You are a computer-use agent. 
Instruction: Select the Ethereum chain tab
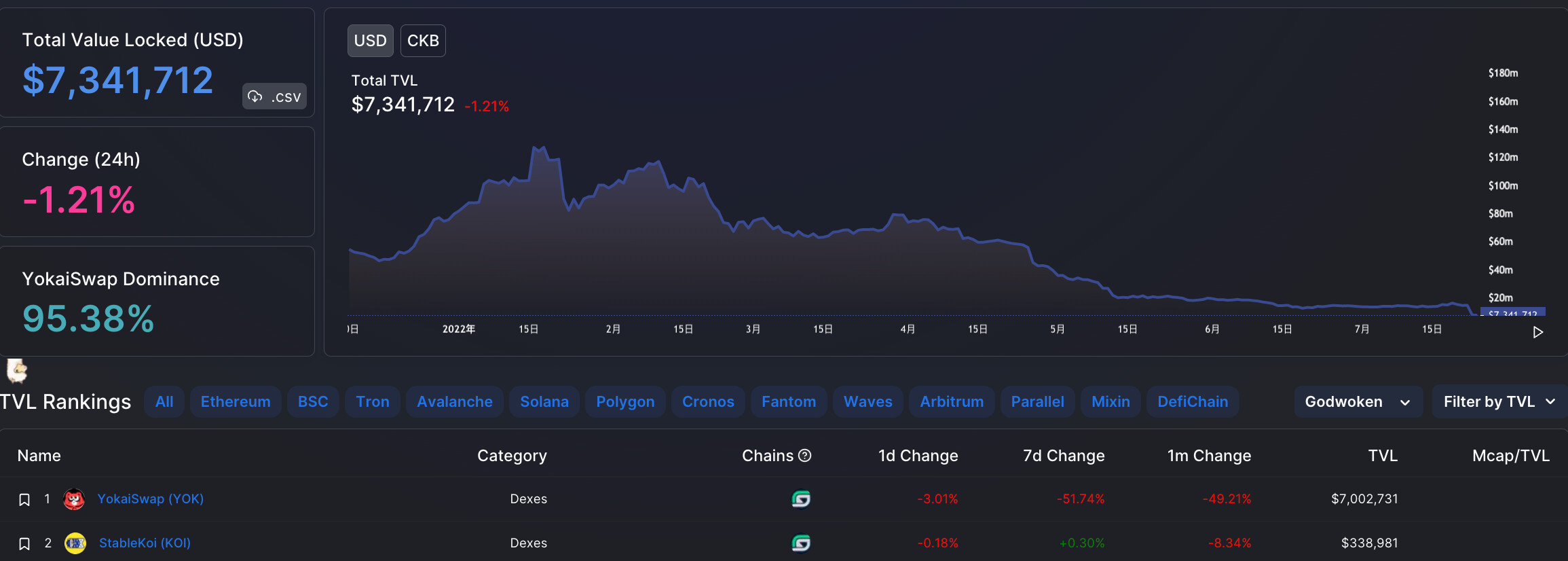pyautogui.click(x=236, y=402)
